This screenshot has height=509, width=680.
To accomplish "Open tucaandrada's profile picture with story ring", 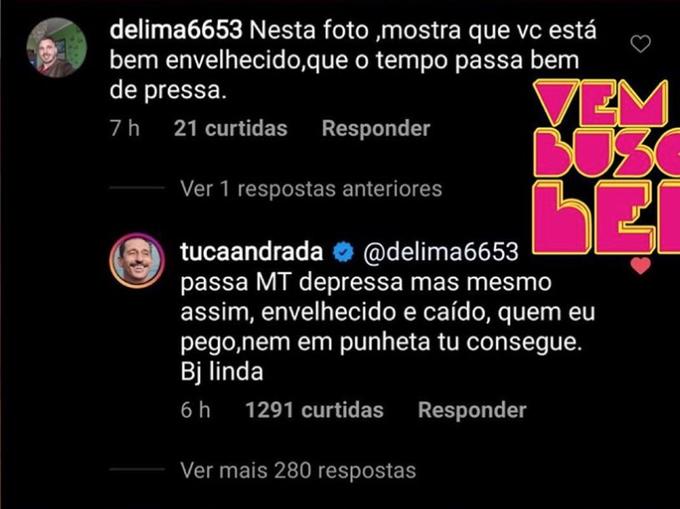I will point(137,260).
